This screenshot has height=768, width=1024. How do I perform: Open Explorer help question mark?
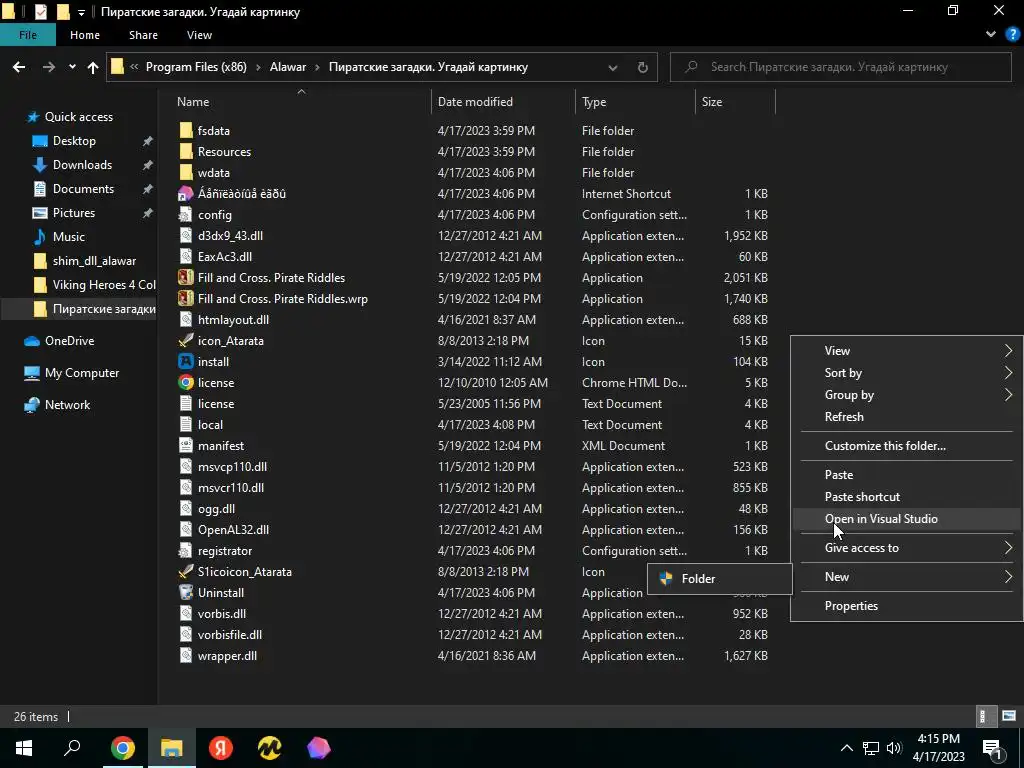pos(1012,35)
